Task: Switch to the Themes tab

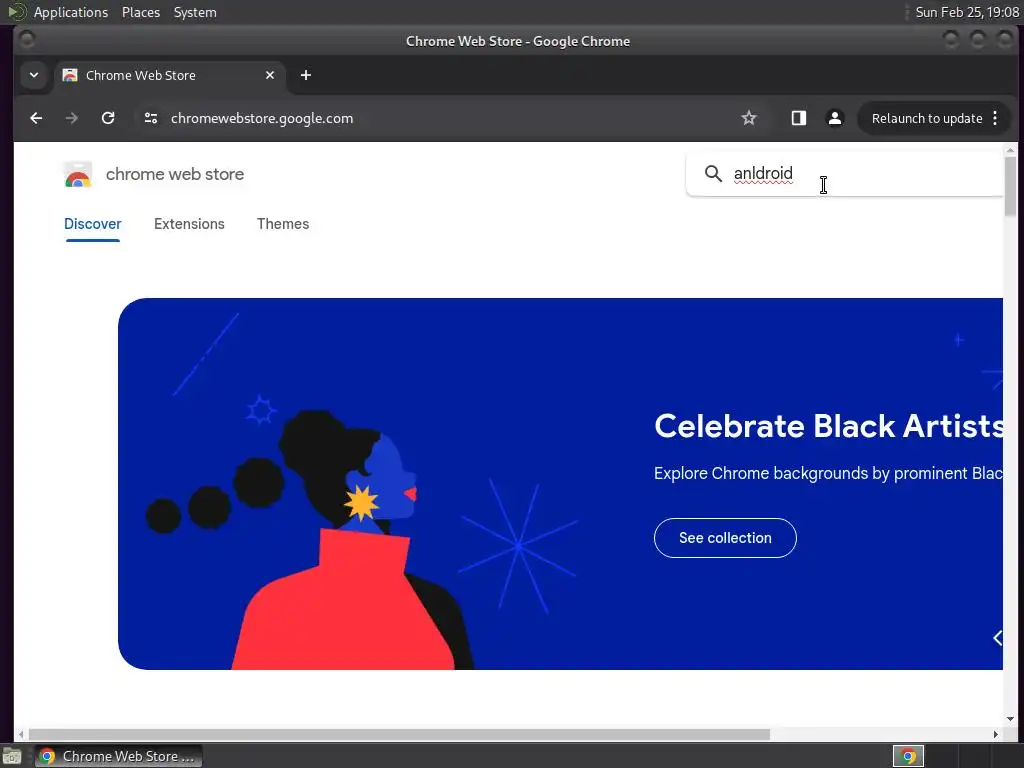Action: pyautogui.click(x=283, y=224)
